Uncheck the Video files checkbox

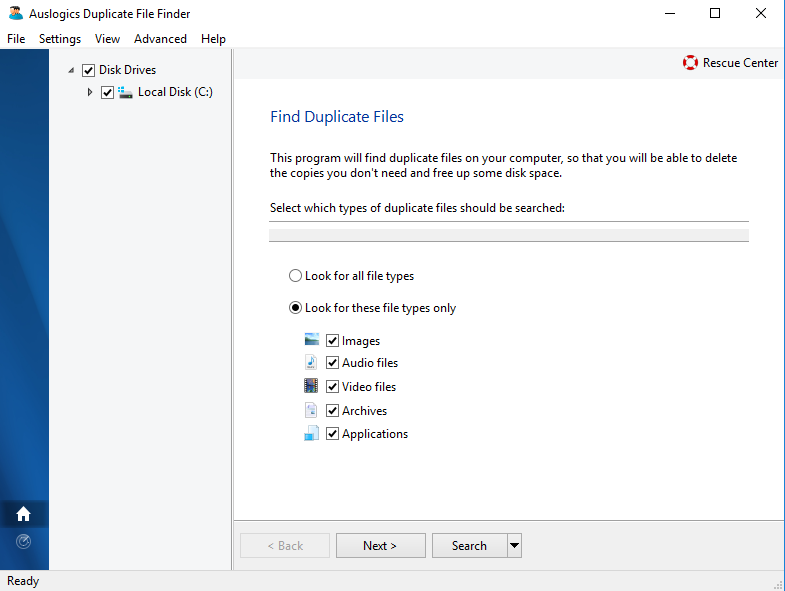333,387
